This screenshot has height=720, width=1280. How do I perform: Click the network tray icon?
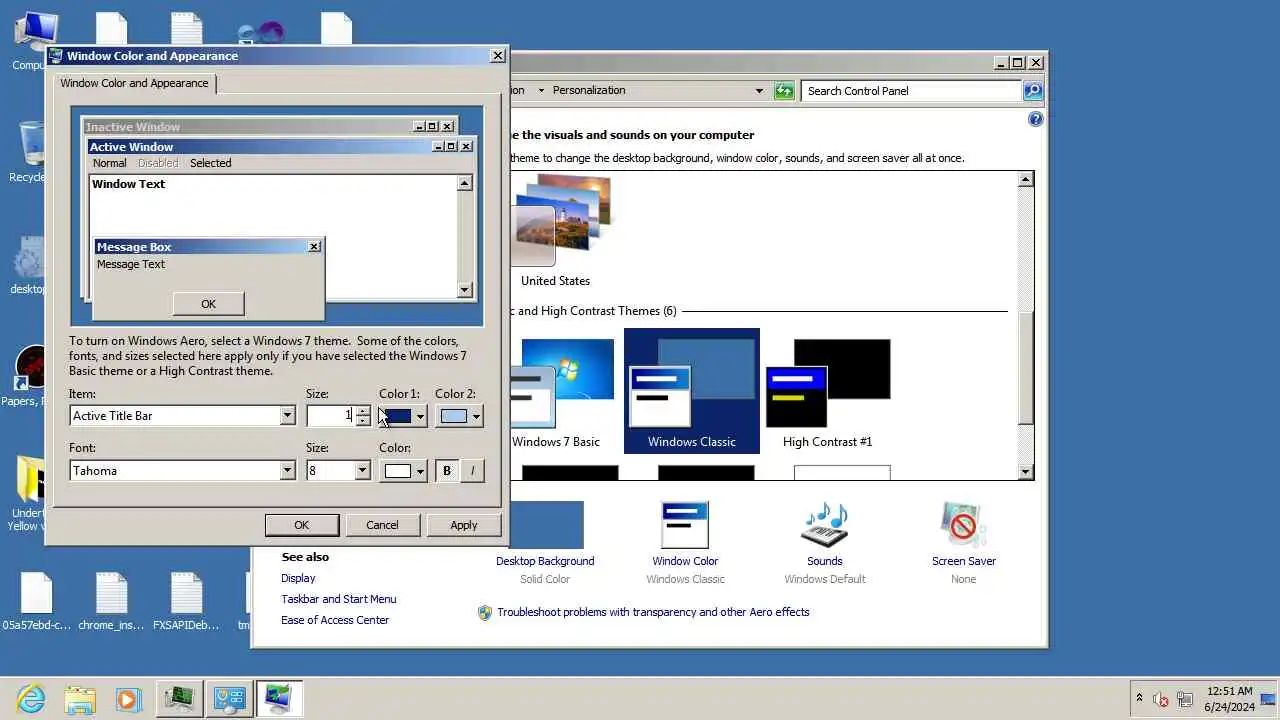(x=1185, y=699)
